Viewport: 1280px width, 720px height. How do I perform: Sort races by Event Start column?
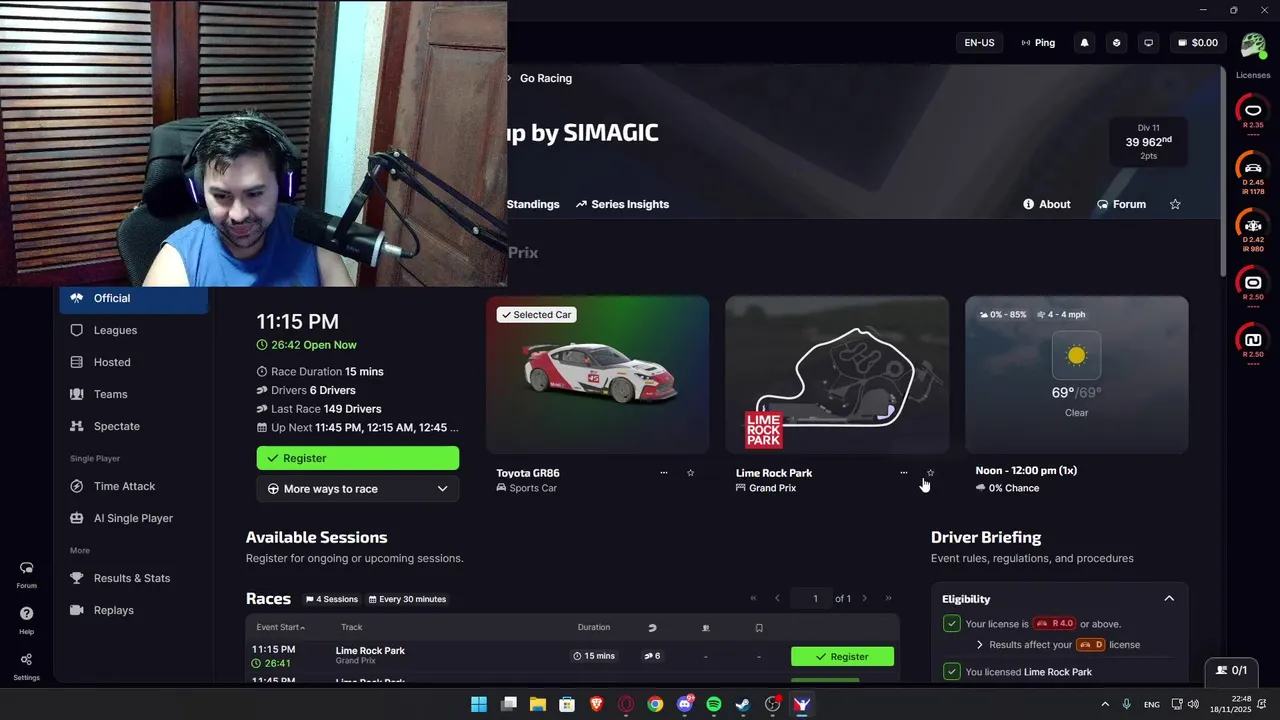[x=281, y=627]
